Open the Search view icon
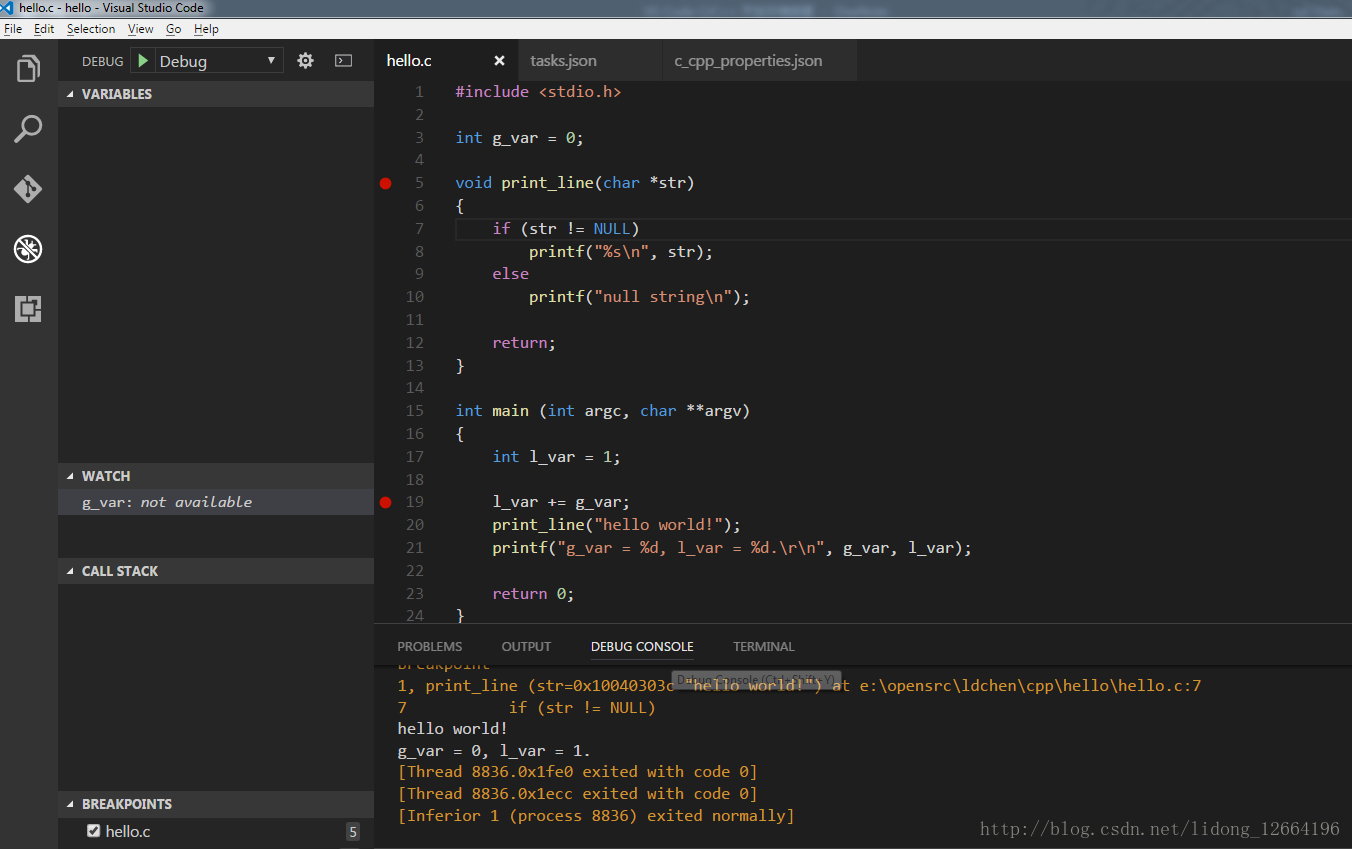The image size is (1352, 849). pos(28,129)
